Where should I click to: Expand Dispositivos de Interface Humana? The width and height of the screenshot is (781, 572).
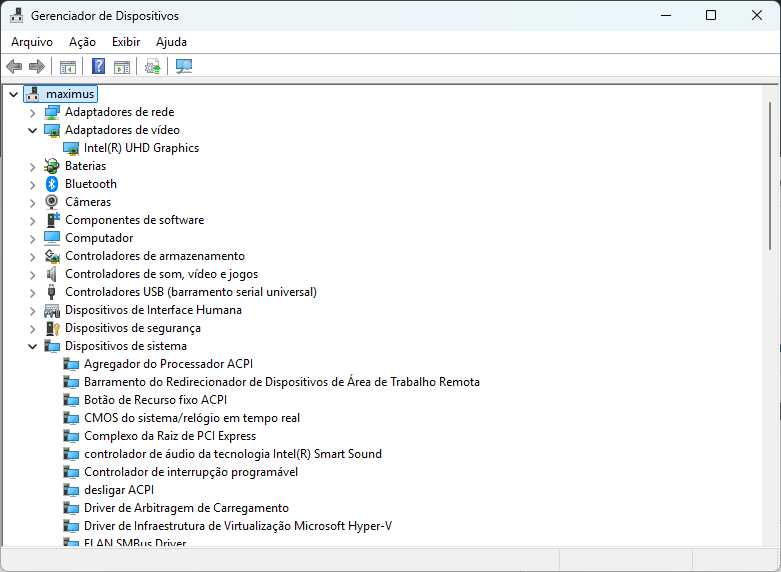coord(32,310)
